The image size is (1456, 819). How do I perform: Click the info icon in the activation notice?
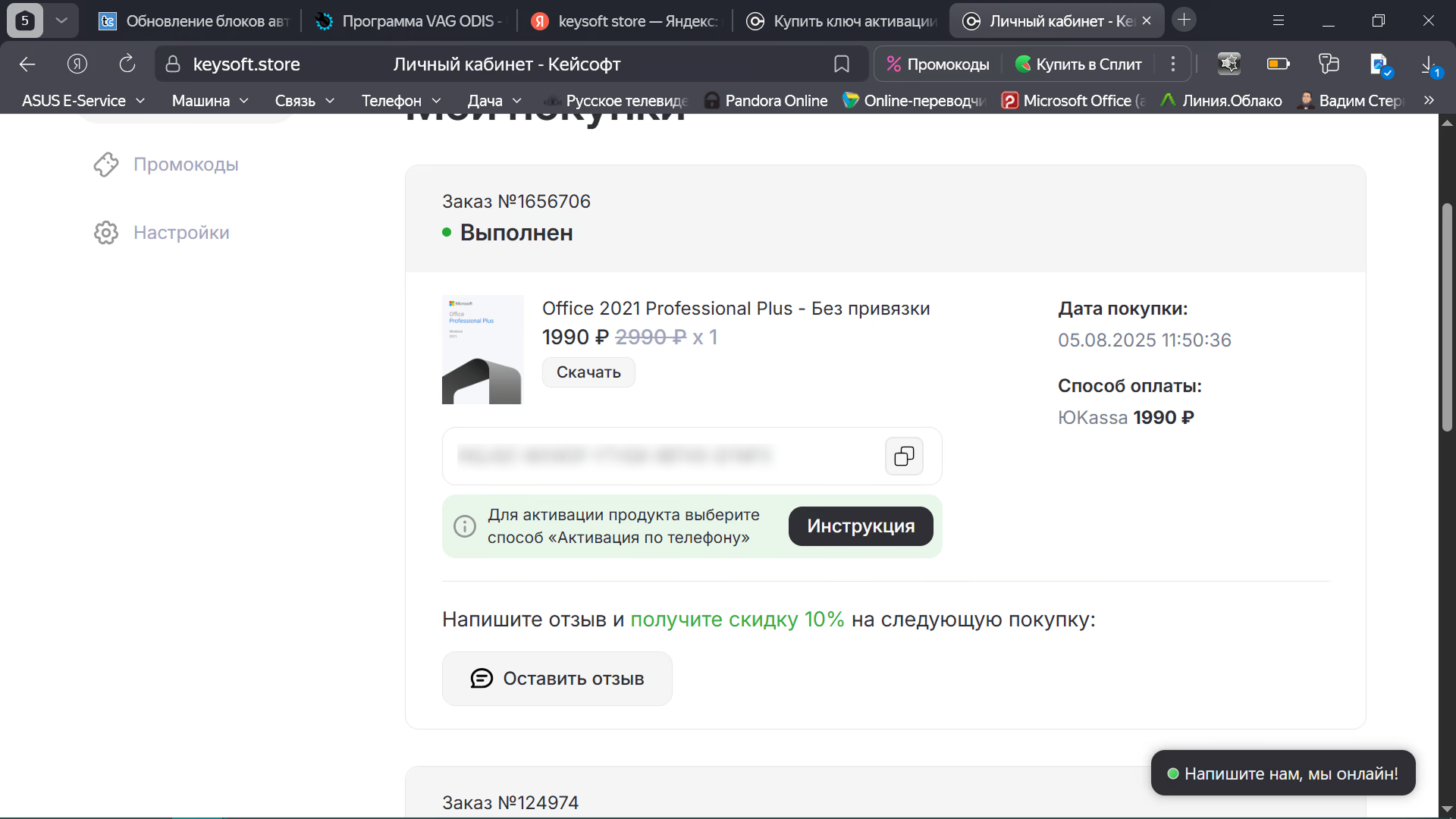click(465, 526)
